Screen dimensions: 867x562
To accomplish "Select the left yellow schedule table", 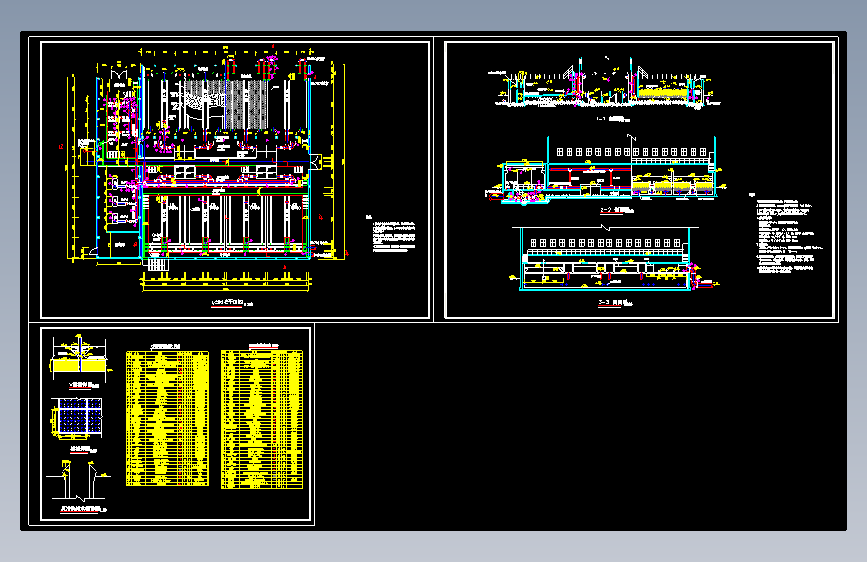I will pyautogui.click(x=168, y=419).
